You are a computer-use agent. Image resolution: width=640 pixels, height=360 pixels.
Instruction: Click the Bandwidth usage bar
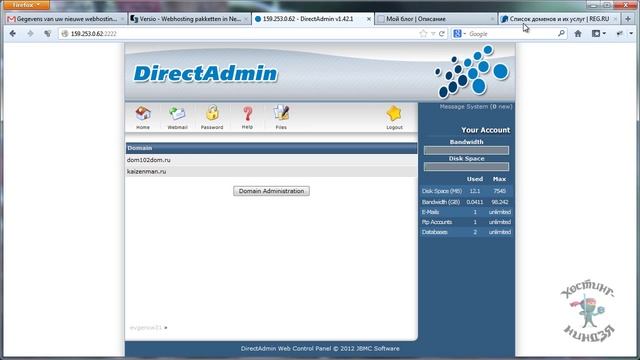point(466,151)
